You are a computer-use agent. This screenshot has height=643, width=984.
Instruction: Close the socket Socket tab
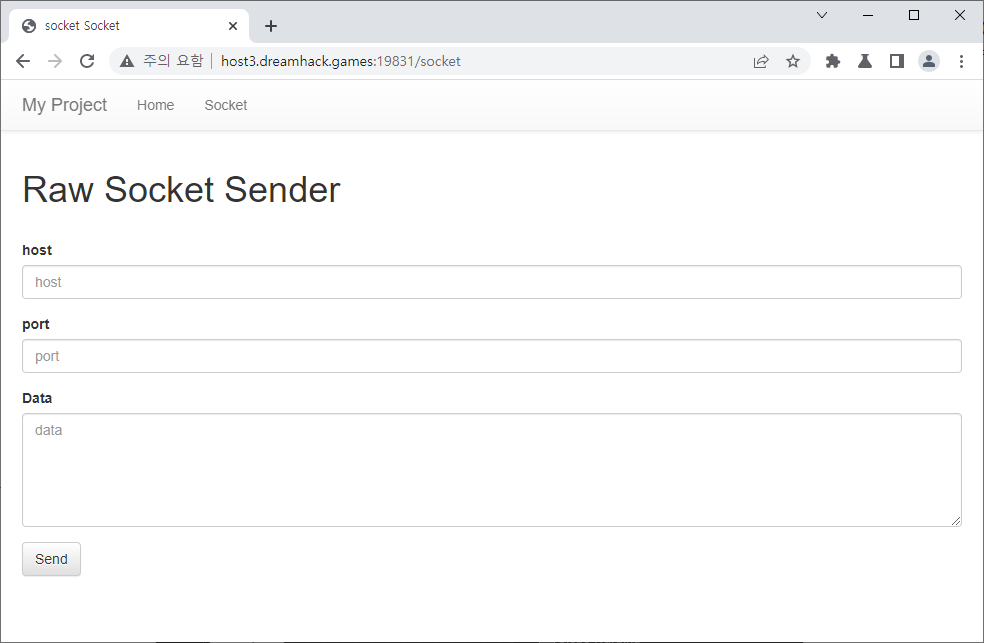pyautogui.click(x=233, y=26)
